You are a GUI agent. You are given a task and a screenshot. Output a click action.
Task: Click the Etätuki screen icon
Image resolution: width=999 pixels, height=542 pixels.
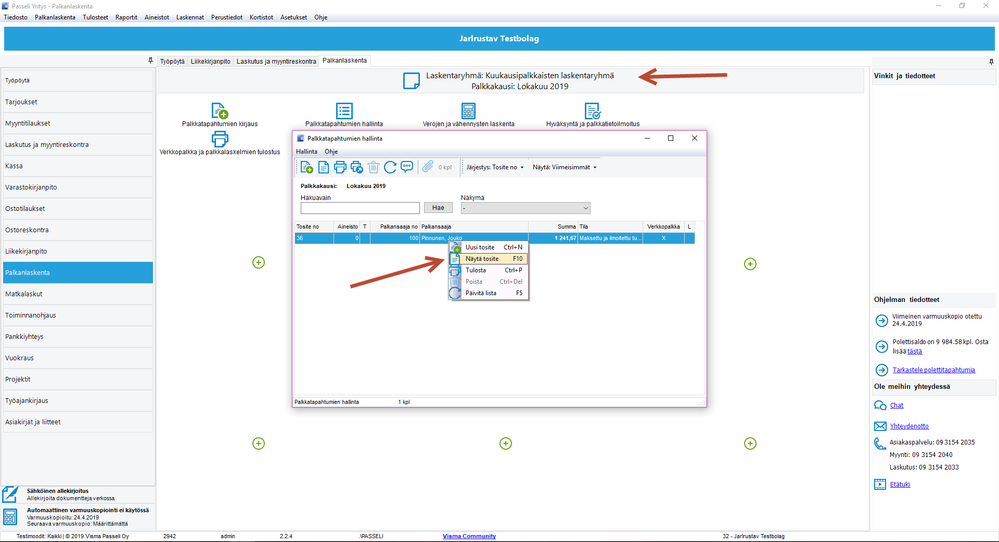coord(880,485)
